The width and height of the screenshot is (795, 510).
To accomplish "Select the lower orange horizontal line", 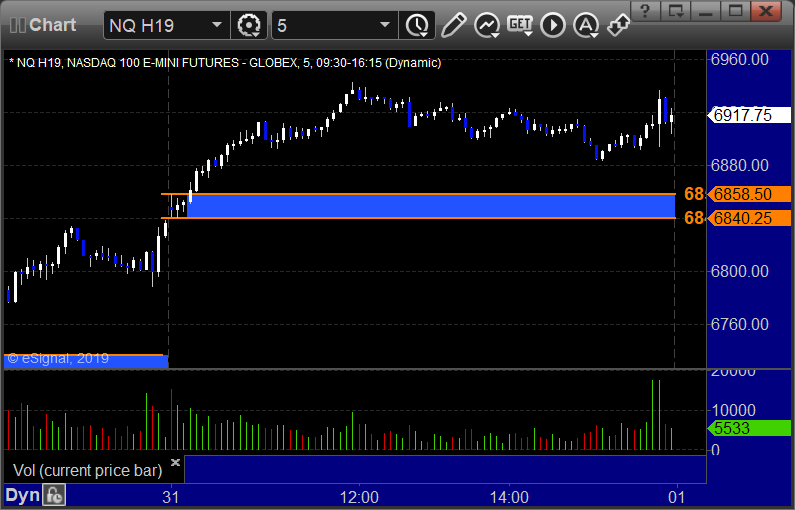I will coord(418,218).
